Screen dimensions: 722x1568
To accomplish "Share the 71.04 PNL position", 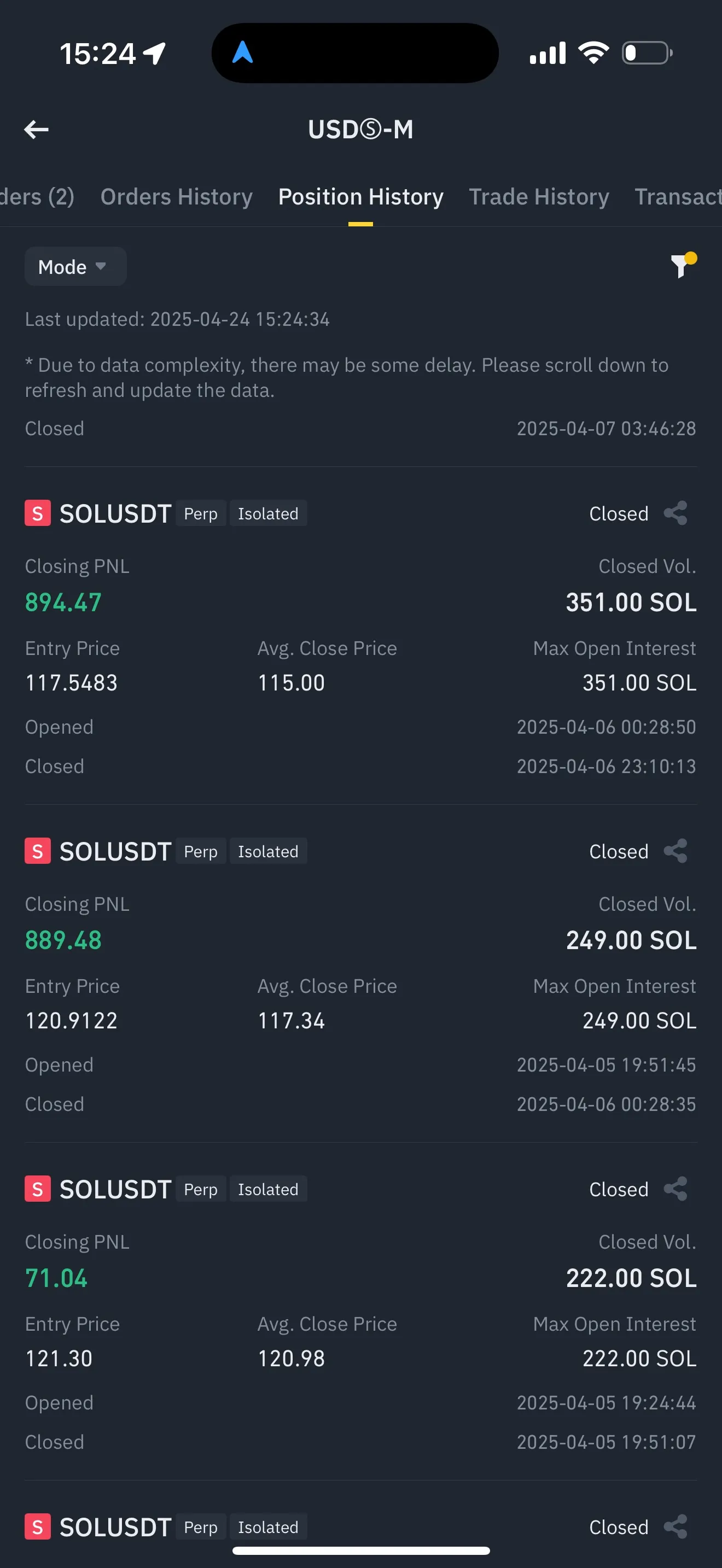I will [x=676, y=1189].
